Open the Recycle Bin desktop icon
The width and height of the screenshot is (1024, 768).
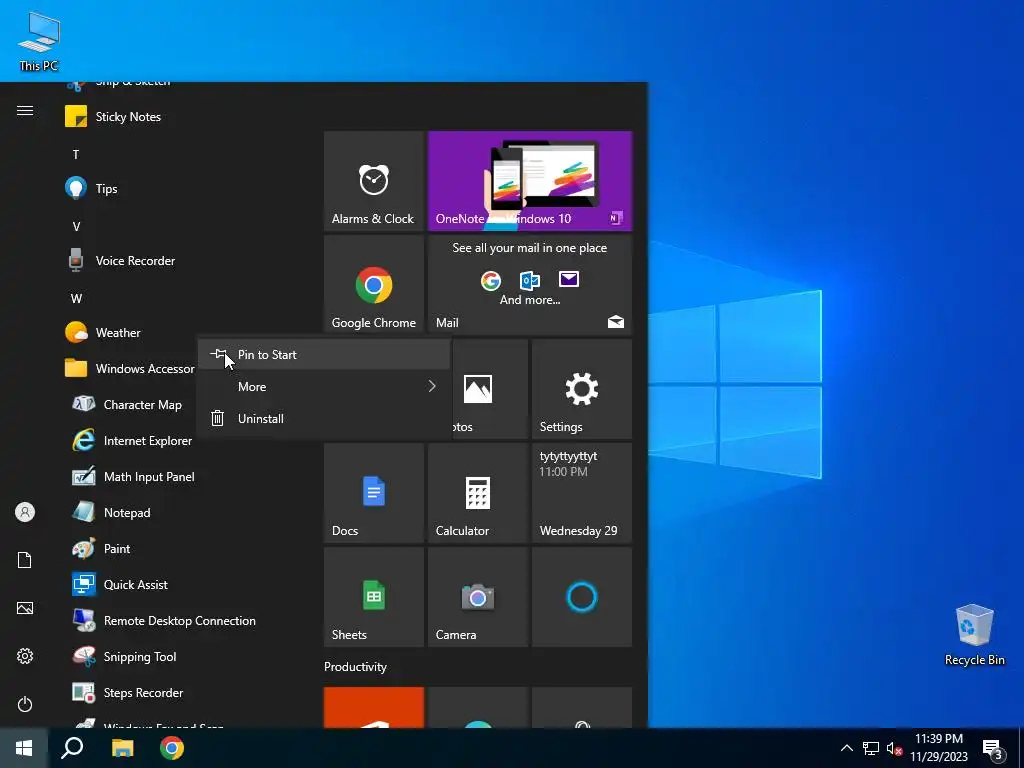[x=974, y=635]
